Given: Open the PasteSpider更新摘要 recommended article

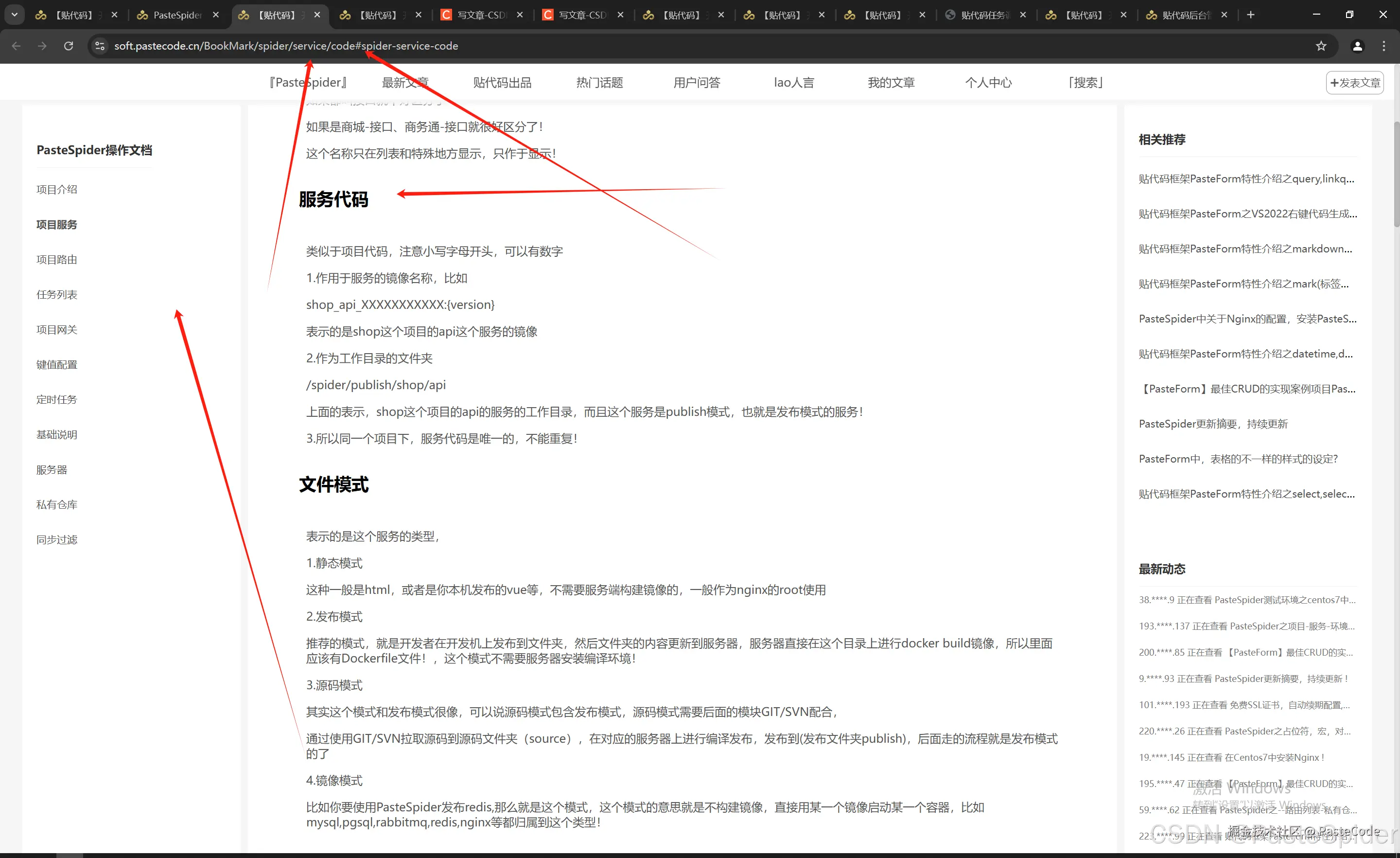Looking at the screenshot, I should (x=1213, y=424).
